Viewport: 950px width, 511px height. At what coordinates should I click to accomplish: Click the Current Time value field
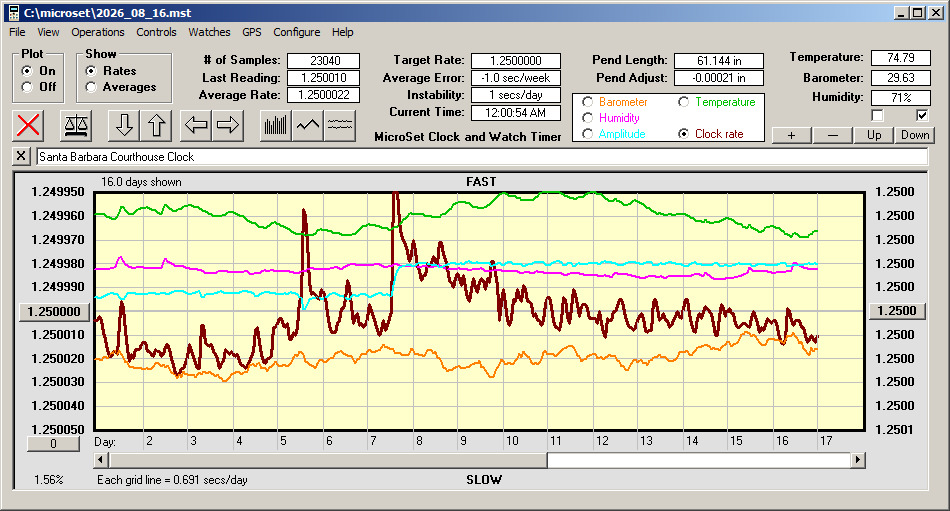pyautogui.click(x=516, y=112)
